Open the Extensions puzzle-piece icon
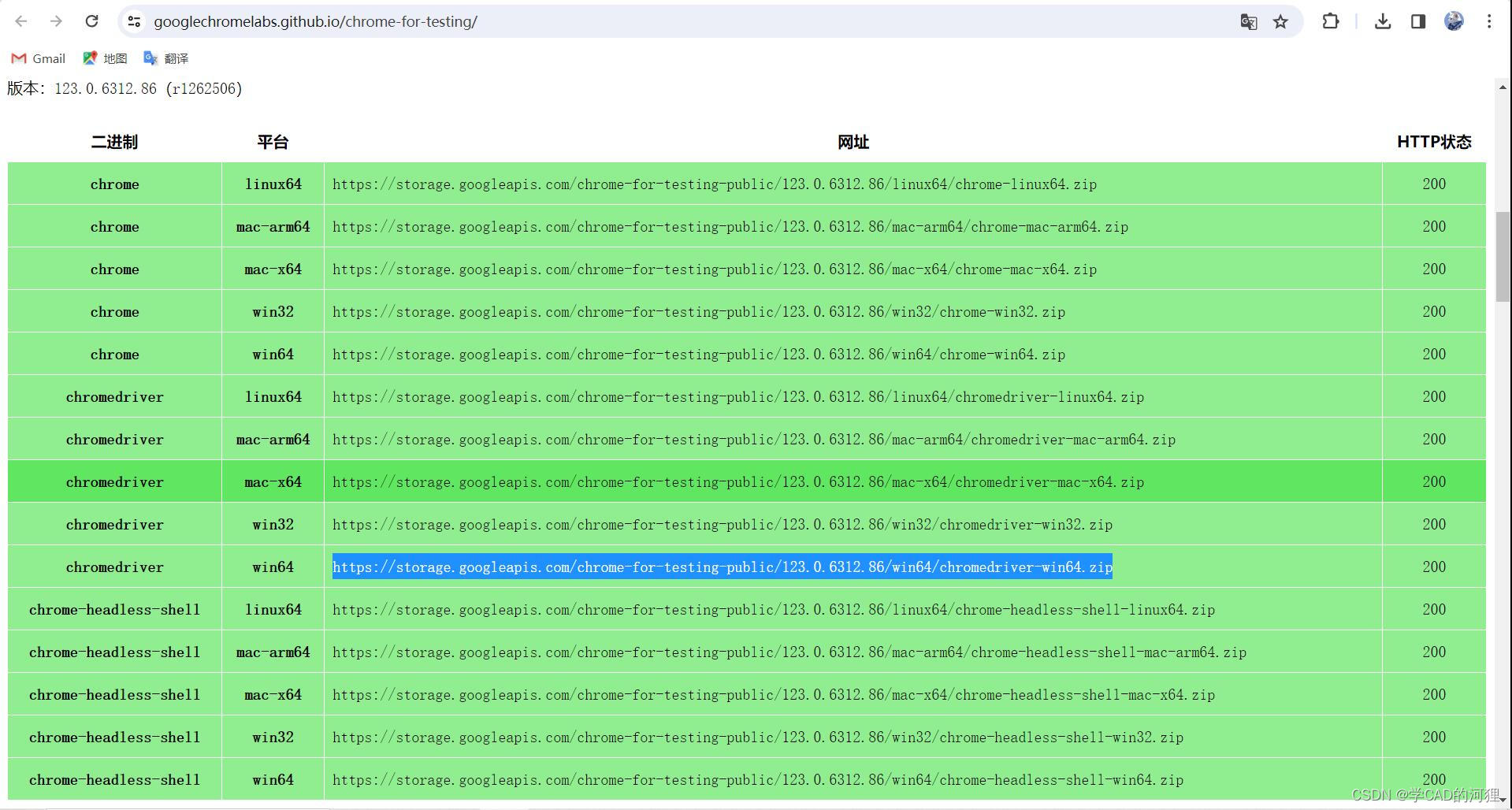Image resolution: width=1512 pixels, height=810 pixels. pos(1330,21)
